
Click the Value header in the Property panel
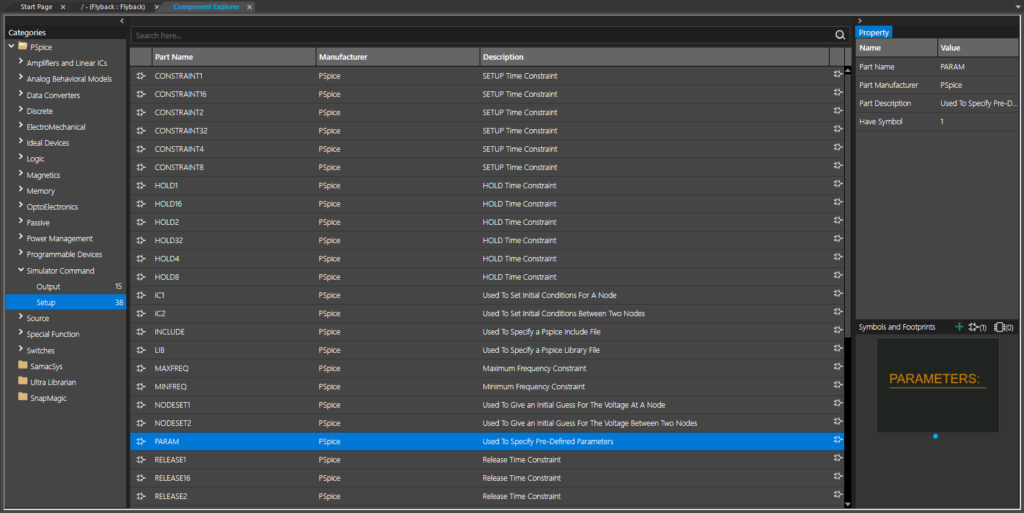click(978, 48)
